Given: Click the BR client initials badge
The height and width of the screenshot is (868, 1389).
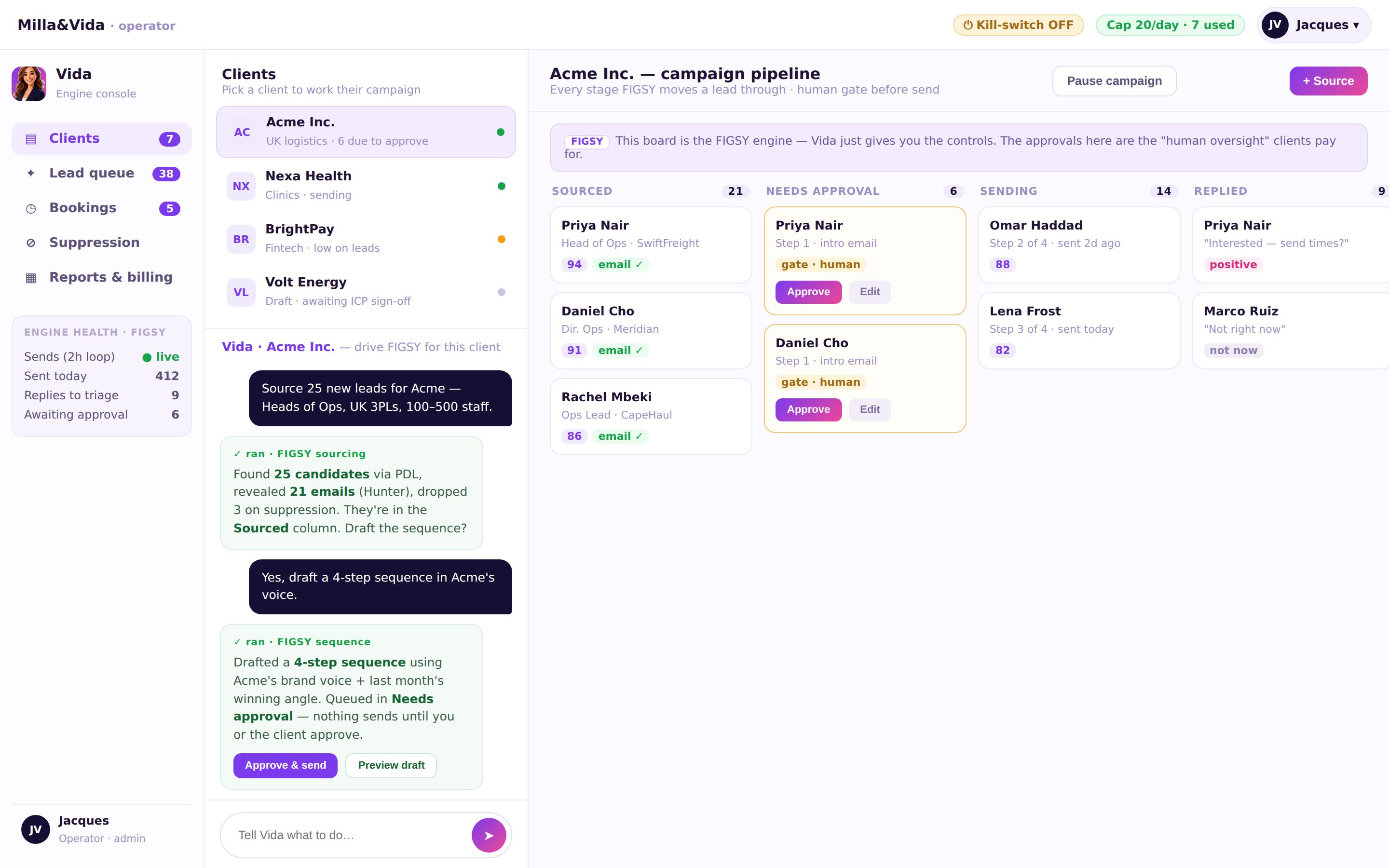Looking at the screenshot, I should coord(241,239).
